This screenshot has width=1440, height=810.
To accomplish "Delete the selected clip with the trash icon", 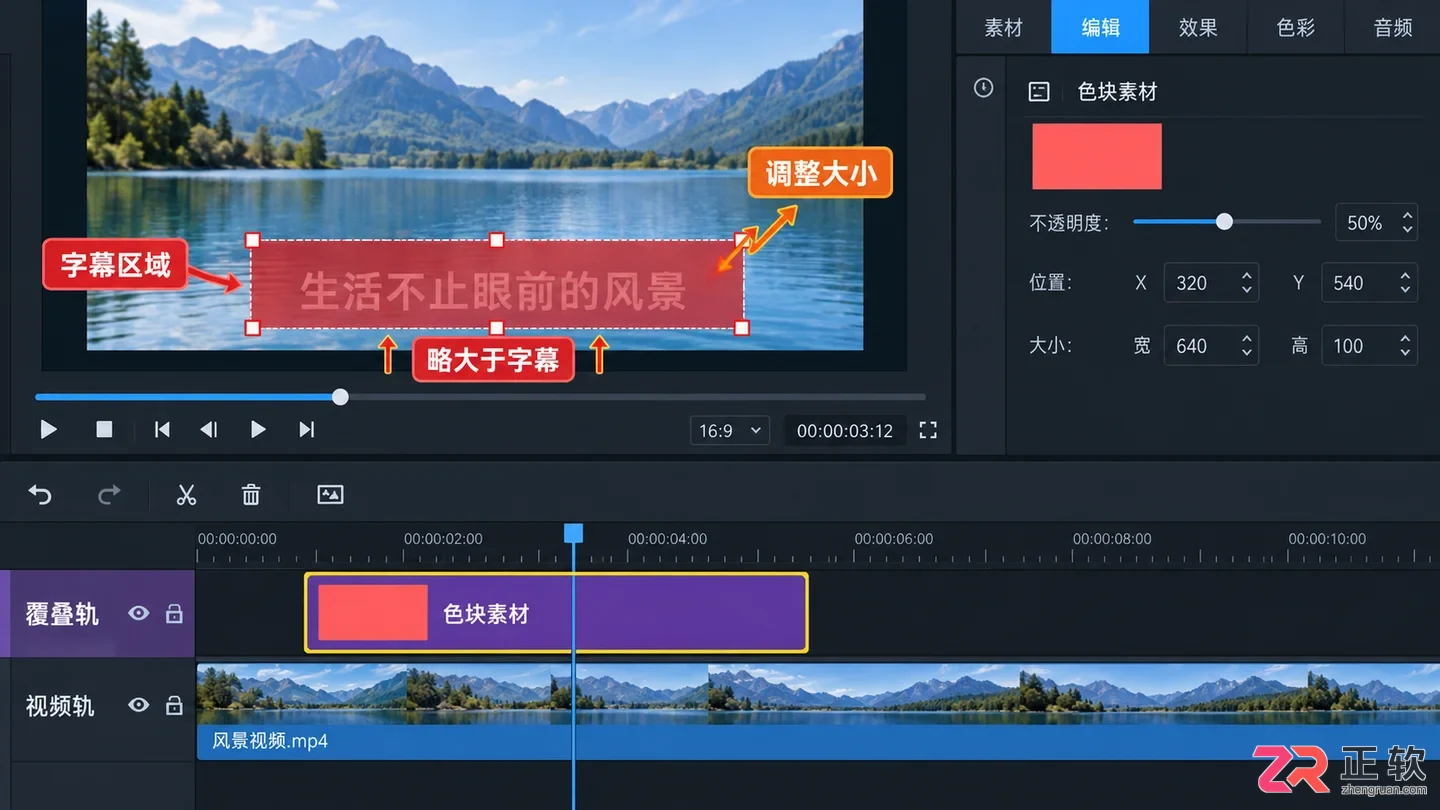I will tap(251, 494).
